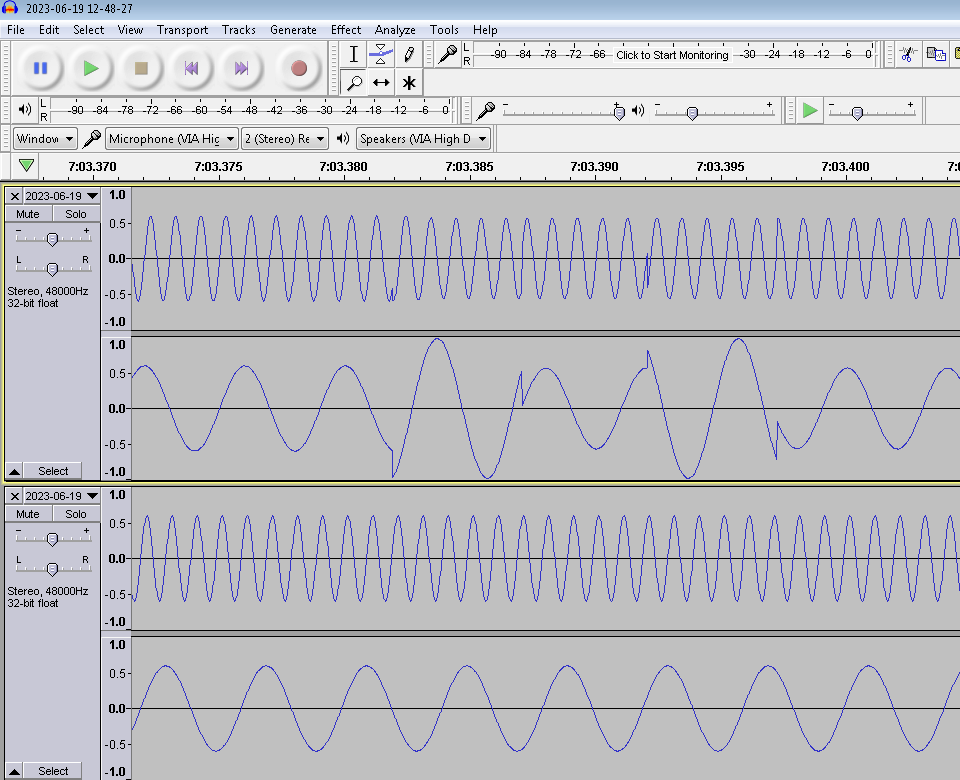
Task: Open the Analyze menu
Action: (395, 30)
